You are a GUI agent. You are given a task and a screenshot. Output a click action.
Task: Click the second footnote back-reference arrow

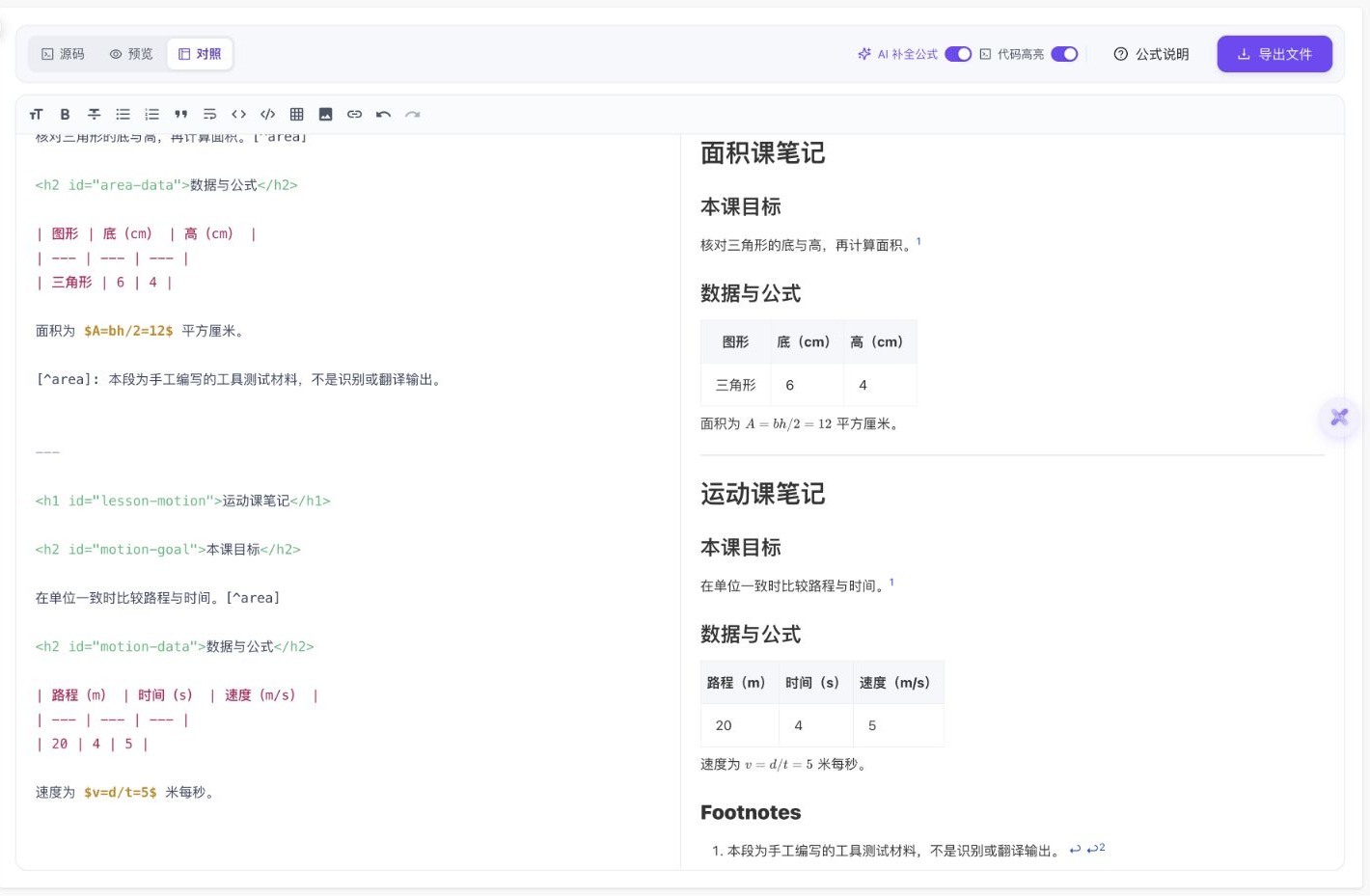tap(1096, 849)
